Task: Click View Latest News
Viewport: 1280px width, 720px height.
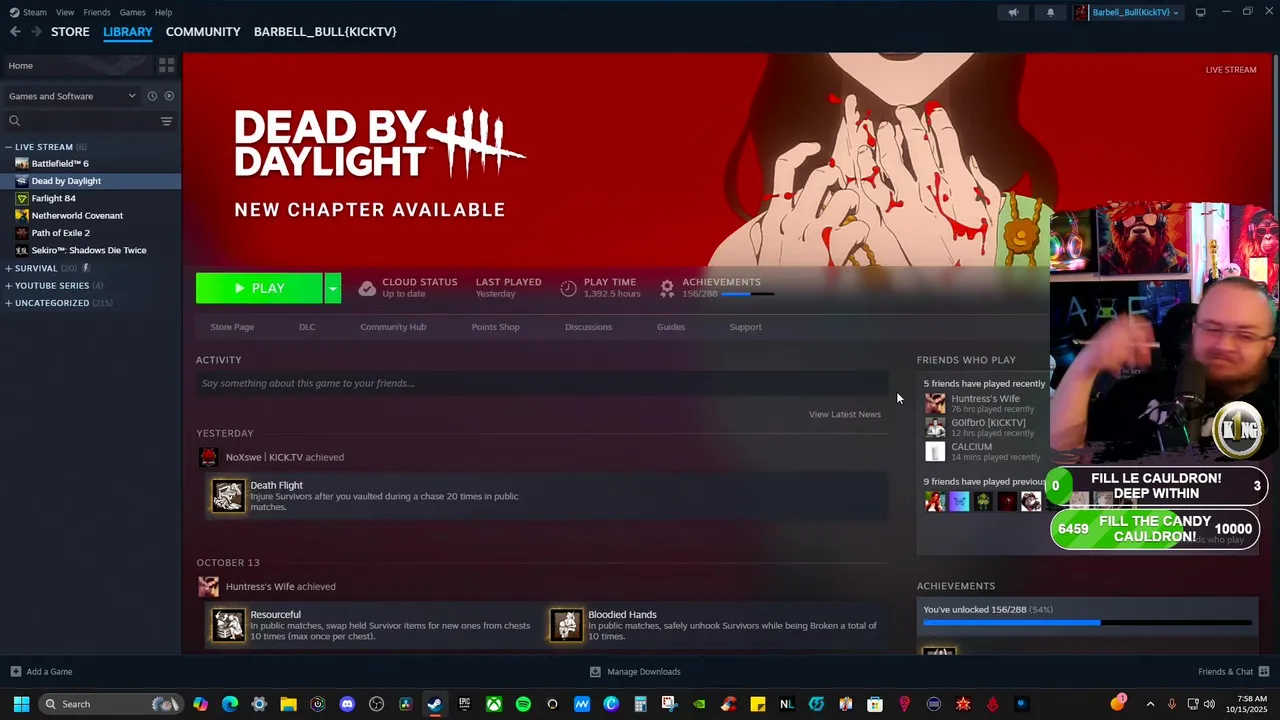Action: coord(845,414)
